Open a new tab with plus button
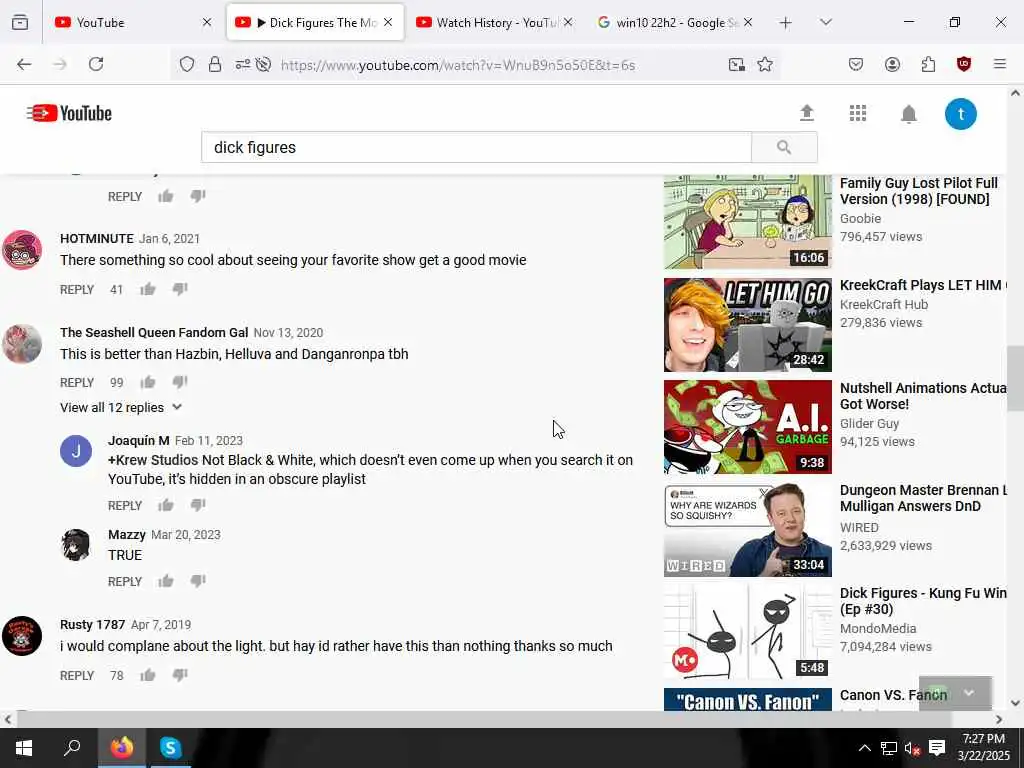The height and width of the screenshot is (768, 1024). (786, 23)
